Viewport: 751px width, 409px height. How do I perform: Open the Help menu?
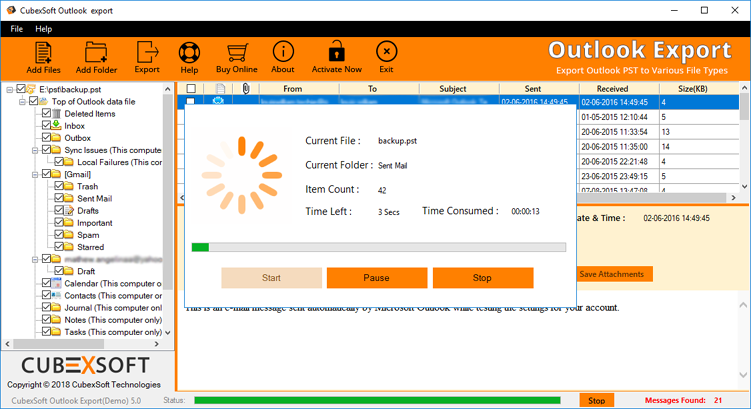(44, 29)
